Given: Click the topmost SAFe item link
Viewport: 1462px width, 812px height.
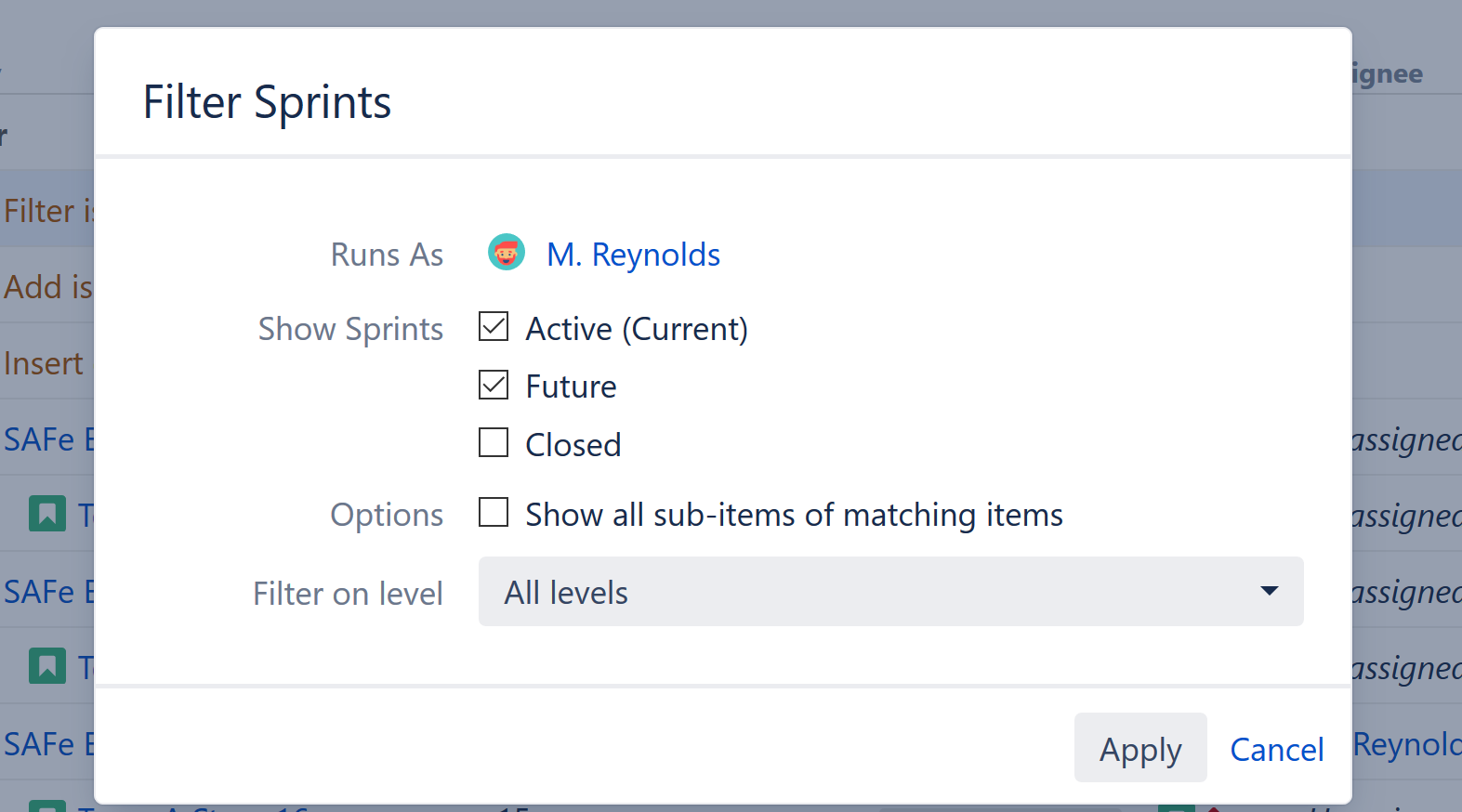Looking at the screenshot, I should [48, 439].
